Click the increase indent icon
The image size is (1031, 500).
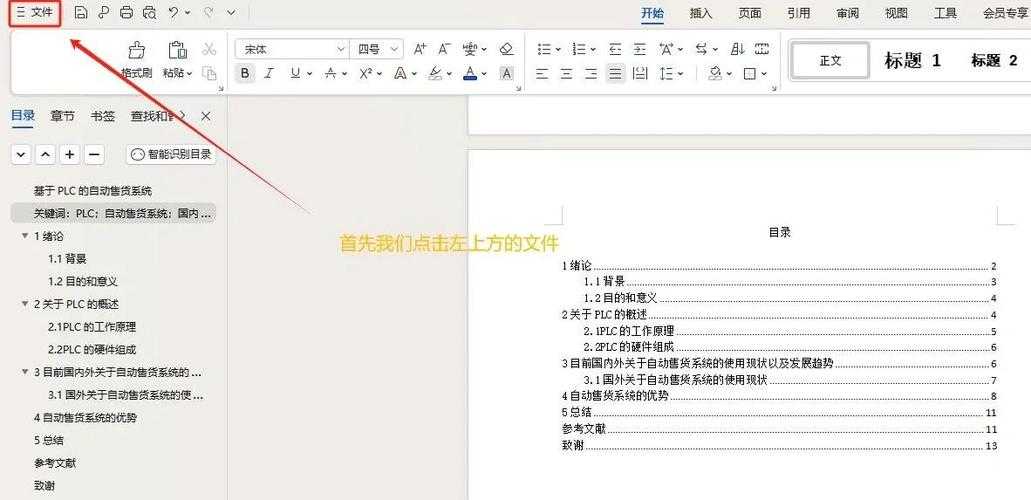click(640, 49)
